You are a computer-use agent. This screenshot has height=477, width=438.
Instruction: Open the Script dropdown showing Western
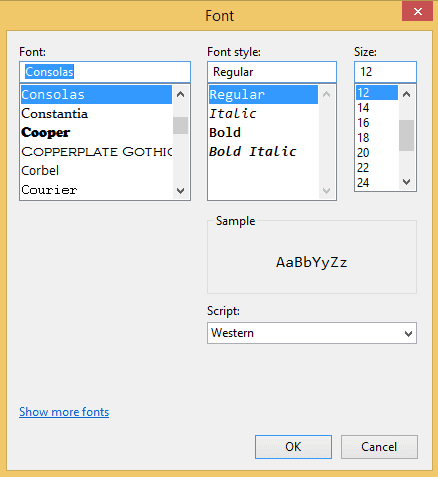pyautogui.click(x=312, y=333)
